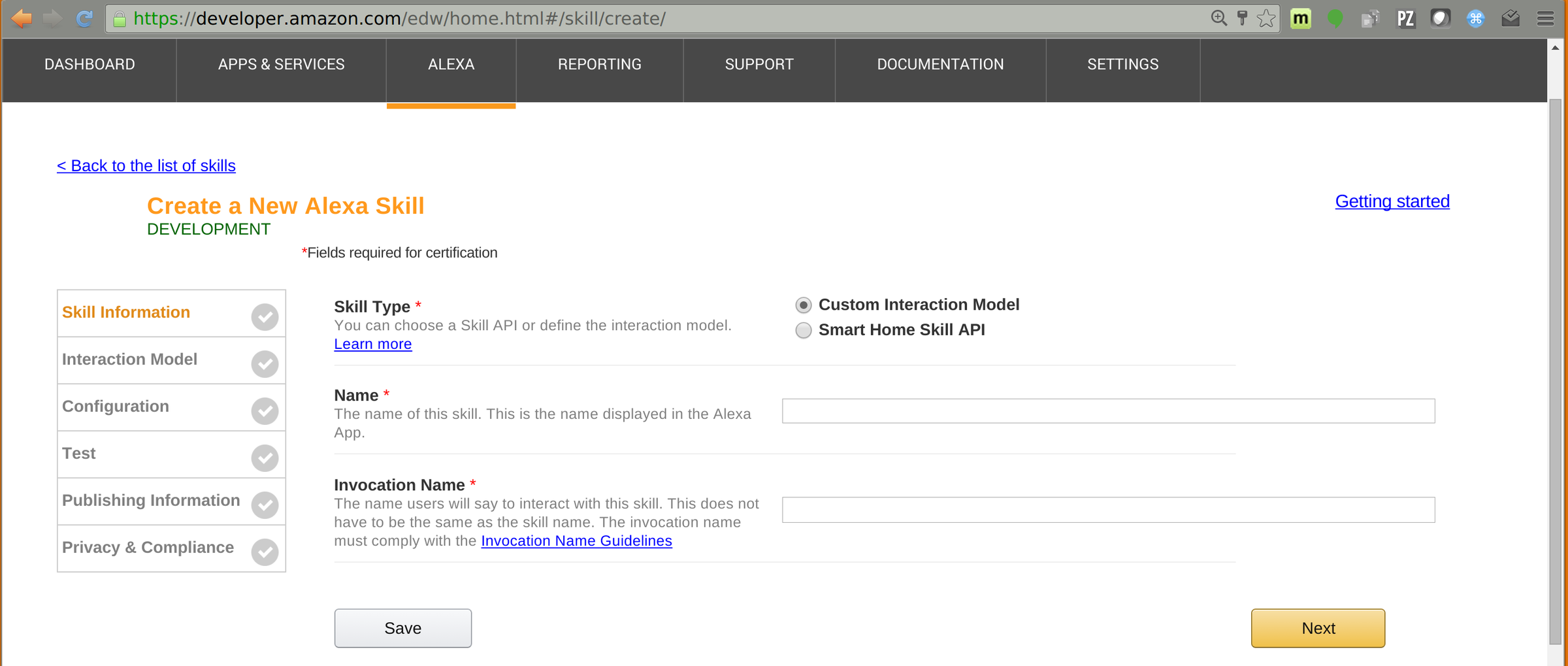Open the green 'm' extension icon

click(x=1301, y=18)
